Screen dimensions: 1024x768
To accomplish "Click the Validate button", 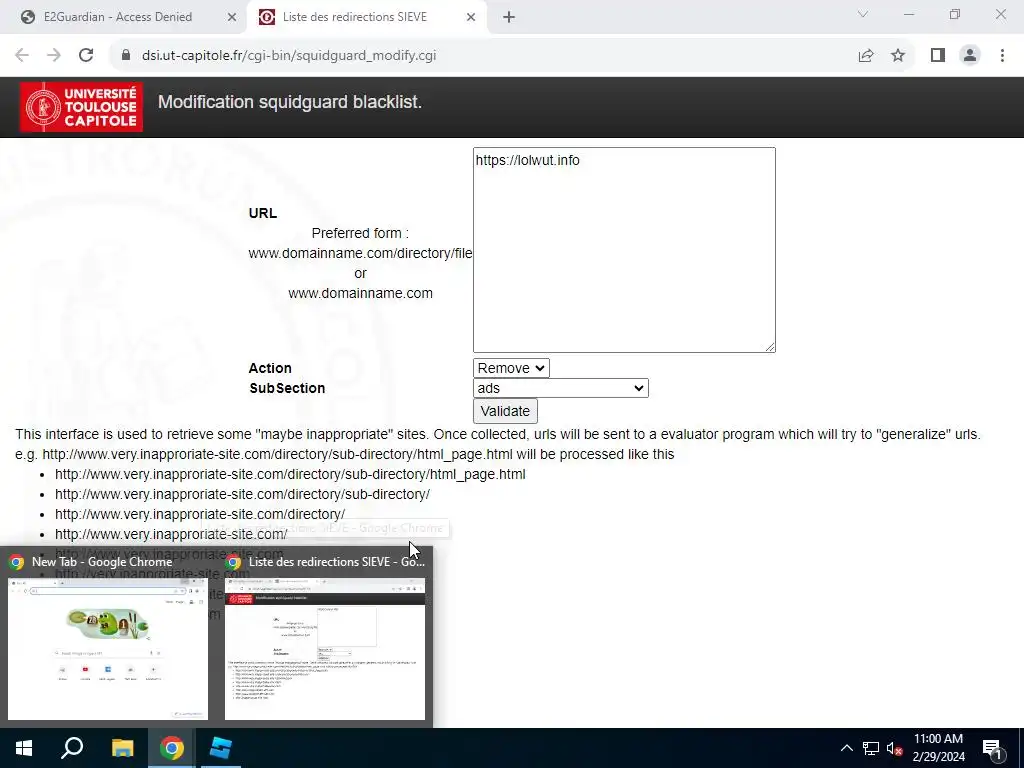I will 505,411.
